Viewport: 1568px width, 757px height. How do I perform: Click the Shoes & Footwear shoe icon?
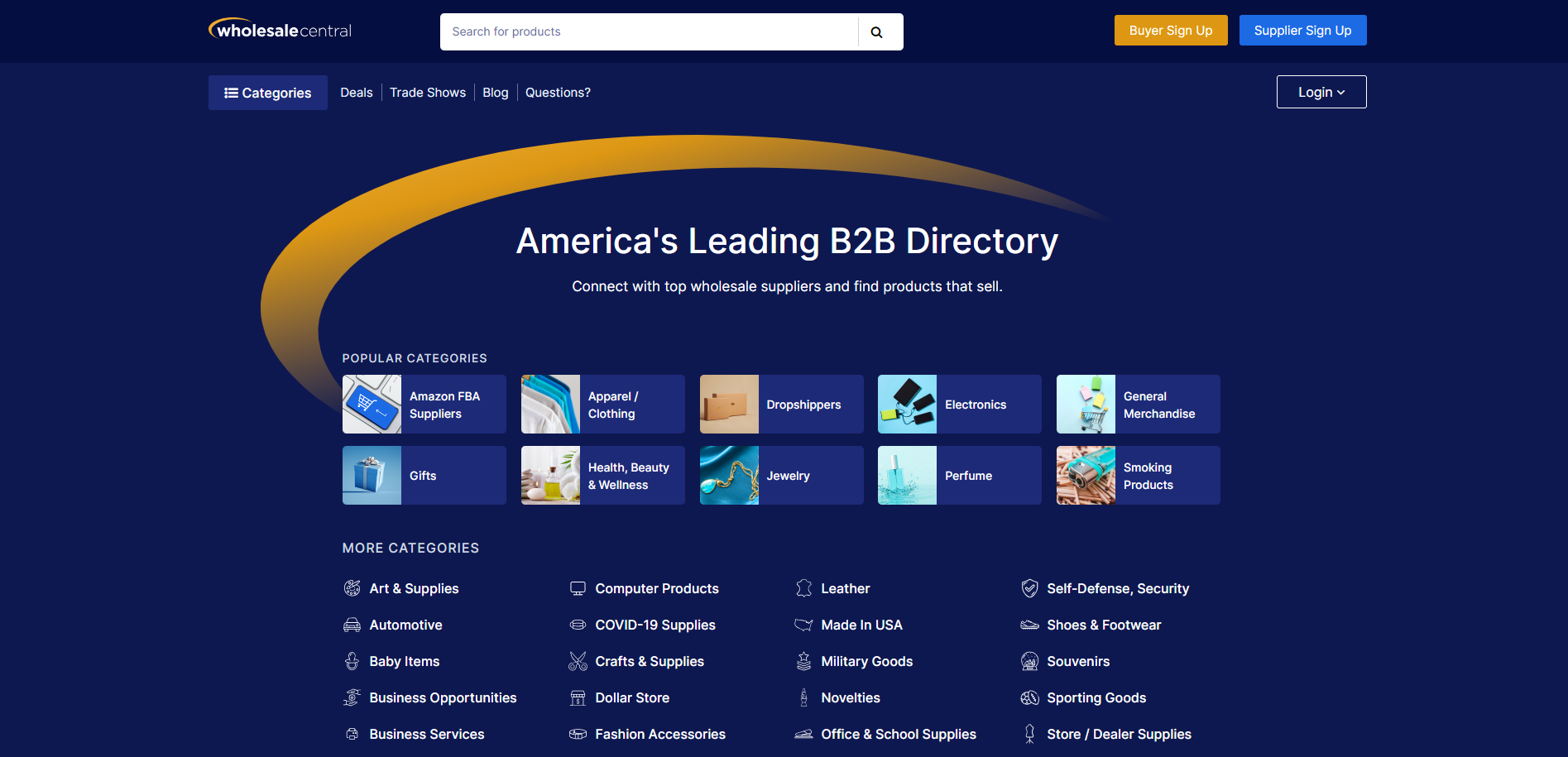[1030, 625]
